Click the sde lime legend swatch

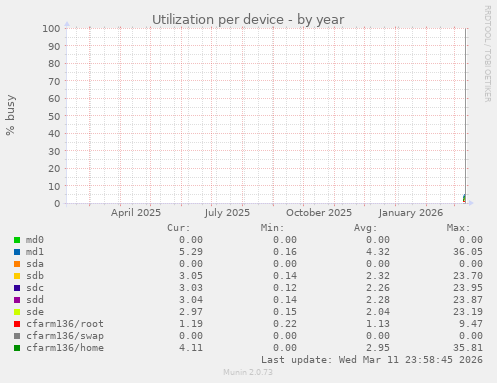(x=17, y=312)
